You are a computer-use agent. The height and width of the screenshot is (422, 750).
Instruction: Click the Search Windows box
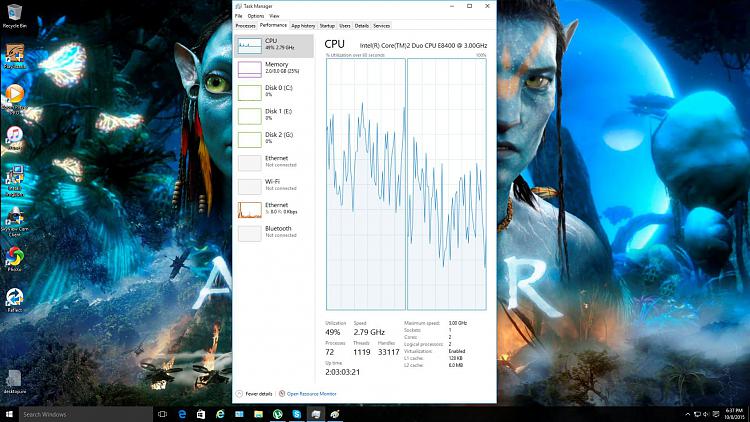click(86, 414)
